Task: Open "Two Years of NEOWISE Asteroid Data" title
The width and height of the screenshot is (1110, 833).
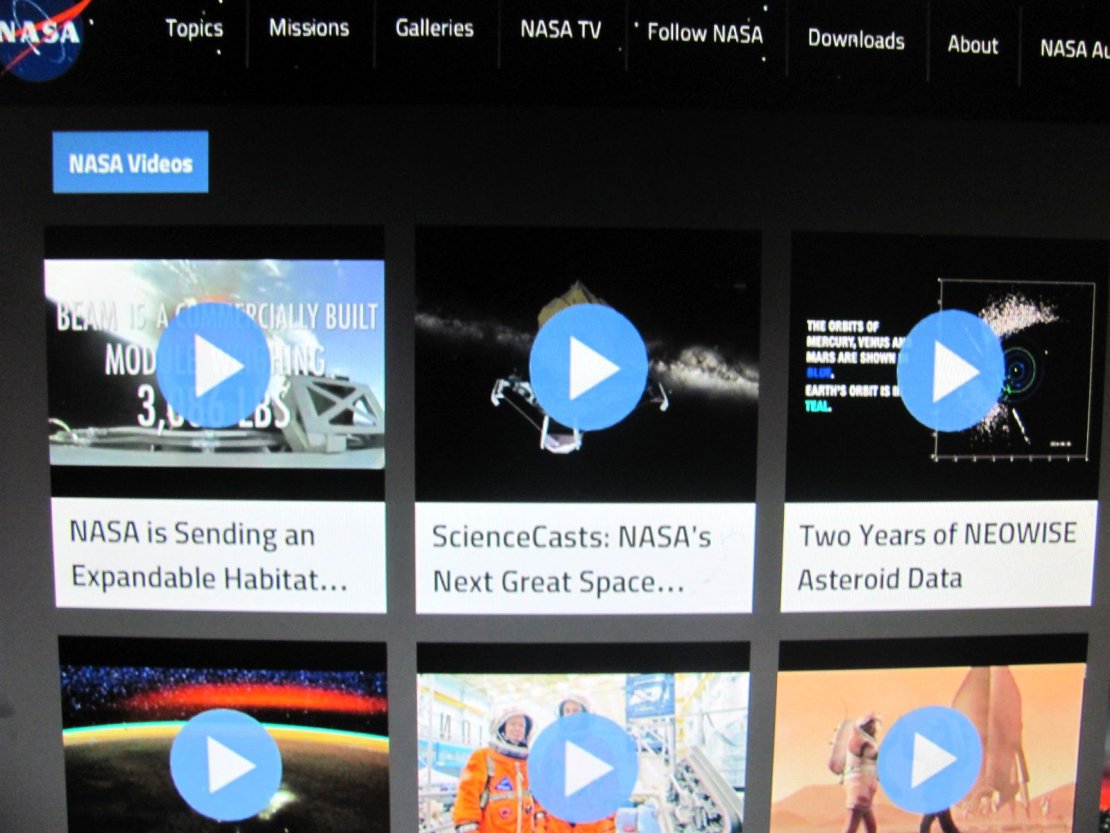Action: [937, 556]
